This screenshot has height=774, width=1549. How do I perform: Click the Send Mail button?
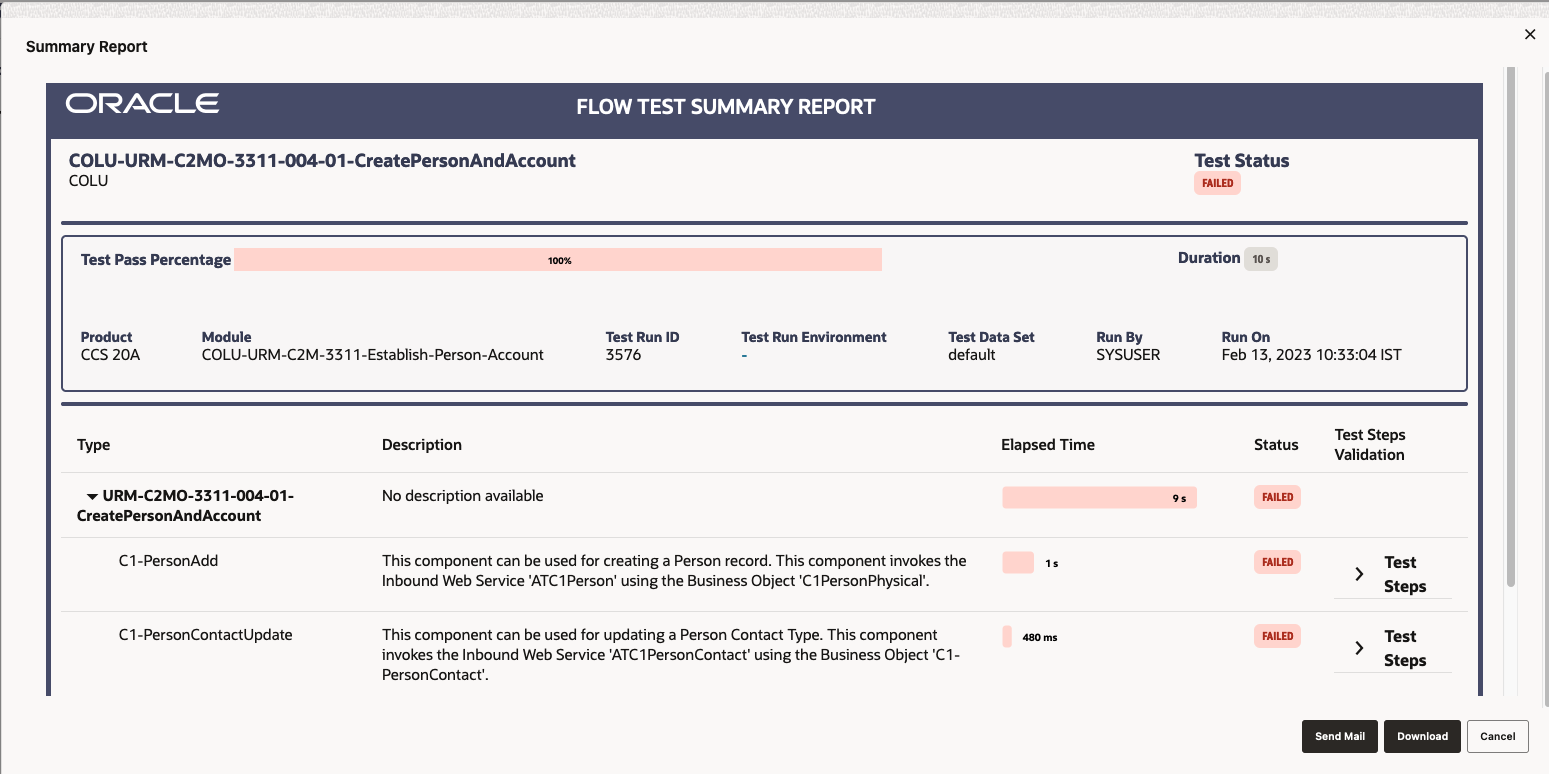1340,736
